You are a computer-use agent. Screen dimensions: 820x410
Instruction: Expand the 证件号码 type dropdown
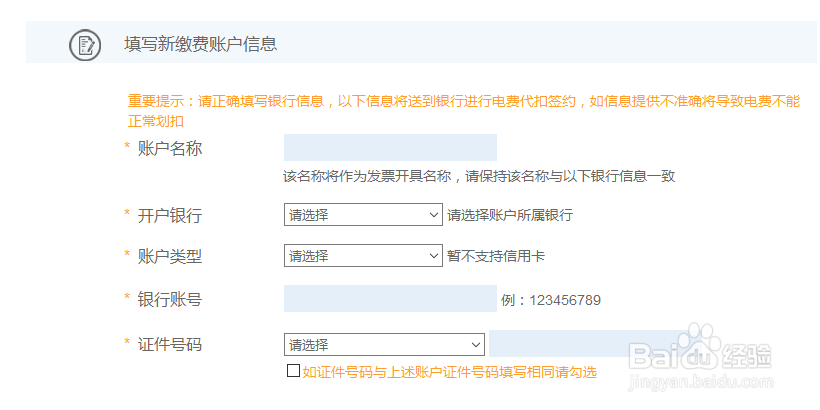coord(384,345)
